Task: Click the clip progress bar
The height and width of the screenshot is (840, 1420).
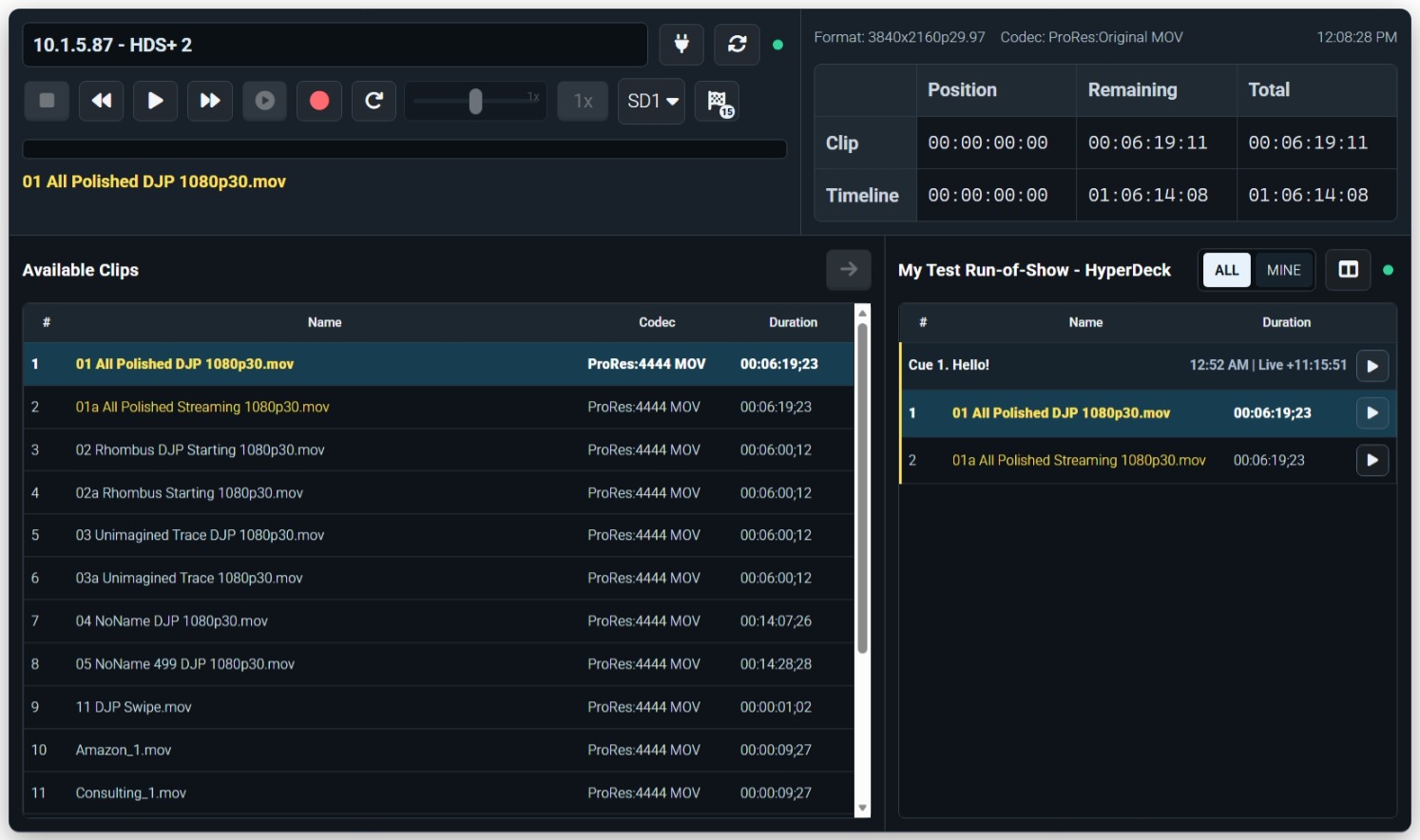Action: tap(404, 149)
